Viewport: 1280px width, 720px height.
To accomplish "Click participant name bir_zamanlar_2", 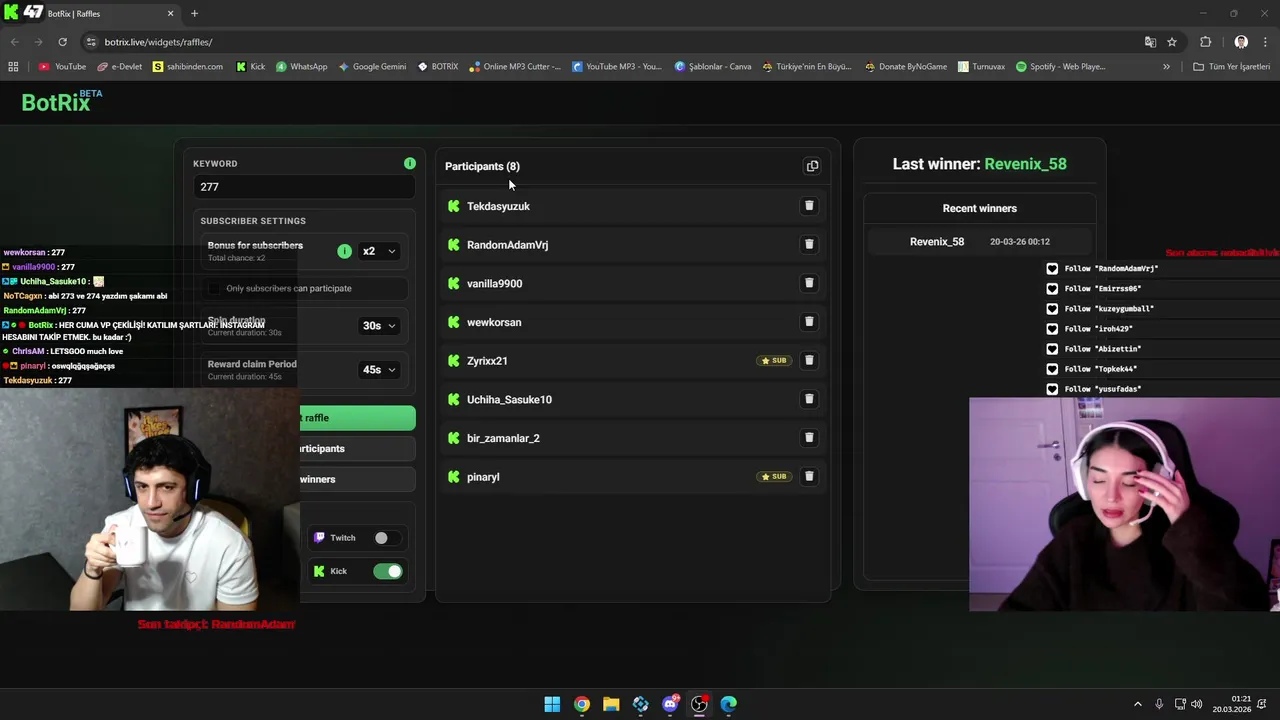I will [503, 438].
